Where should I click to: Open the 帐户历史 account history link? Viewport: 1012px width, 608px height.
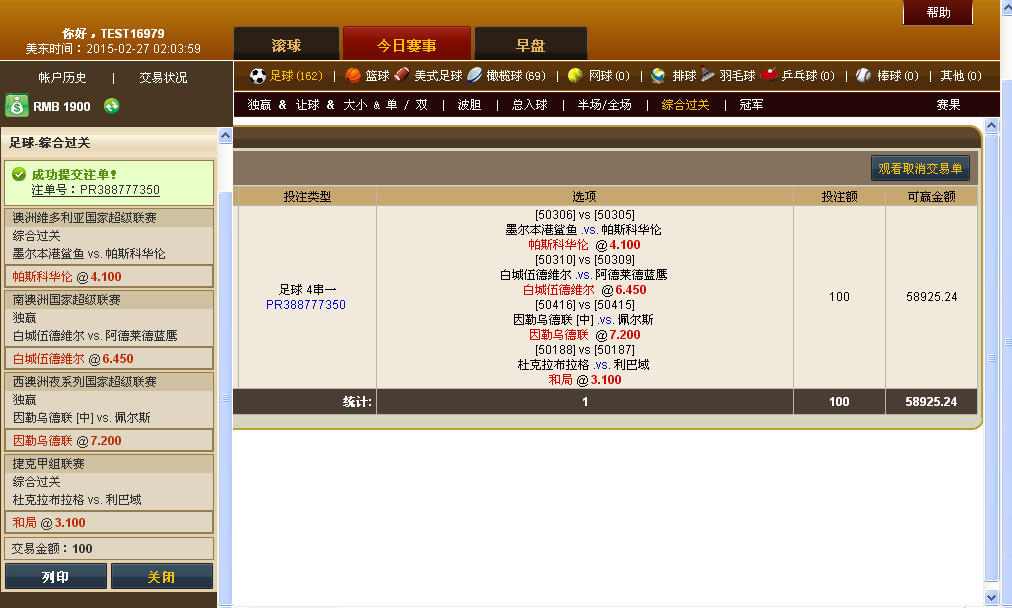click(x=62, y=78)
